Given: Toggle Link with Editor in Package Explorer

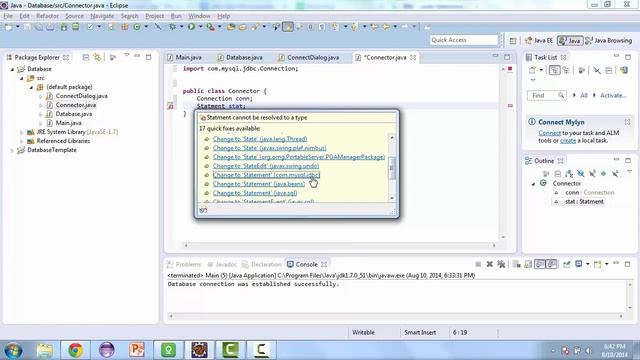Looking at the screenshot, I should click(x=97, y=57).
